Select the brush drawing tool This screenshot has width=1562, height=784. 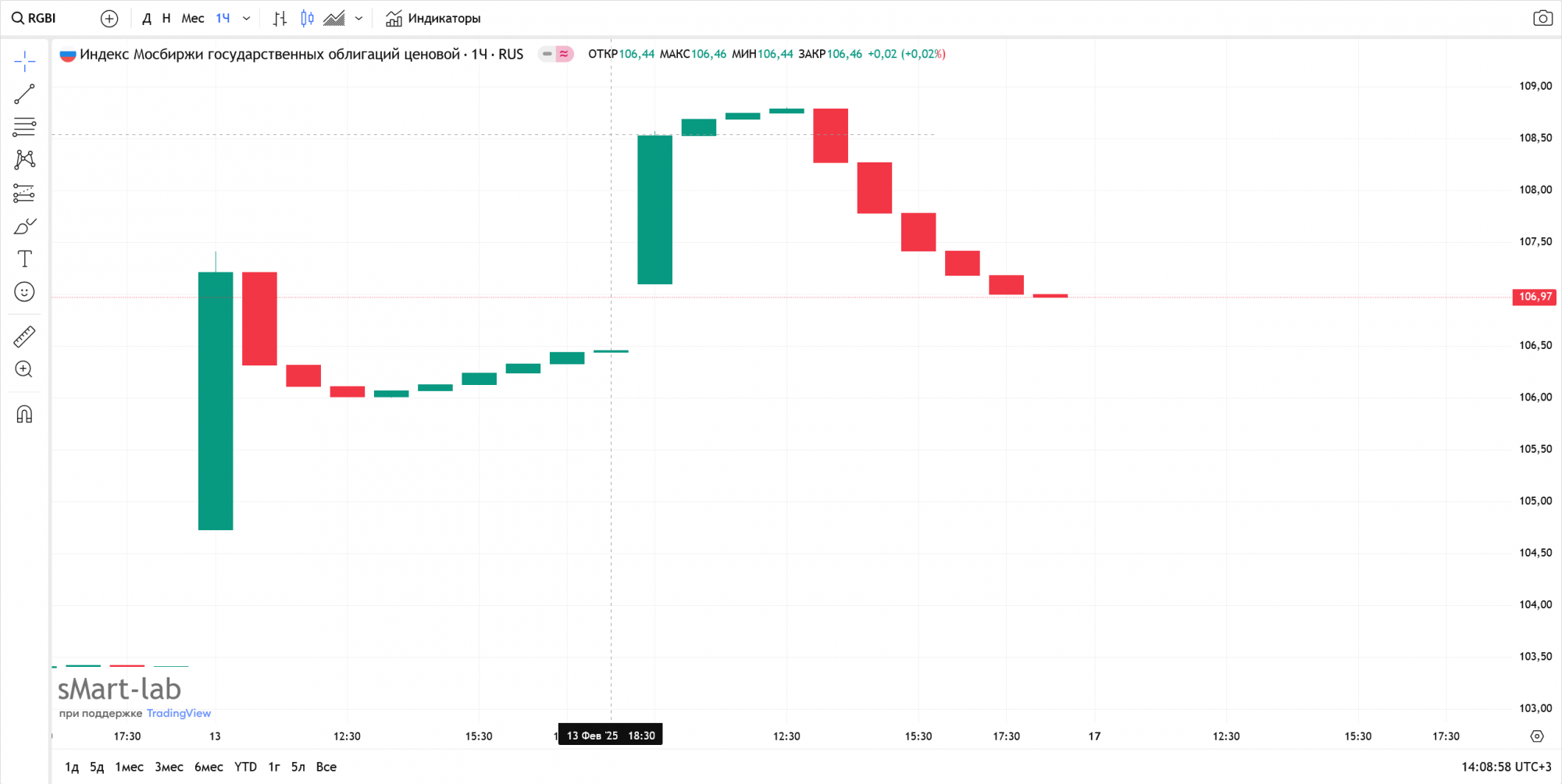tap(24, 226)
